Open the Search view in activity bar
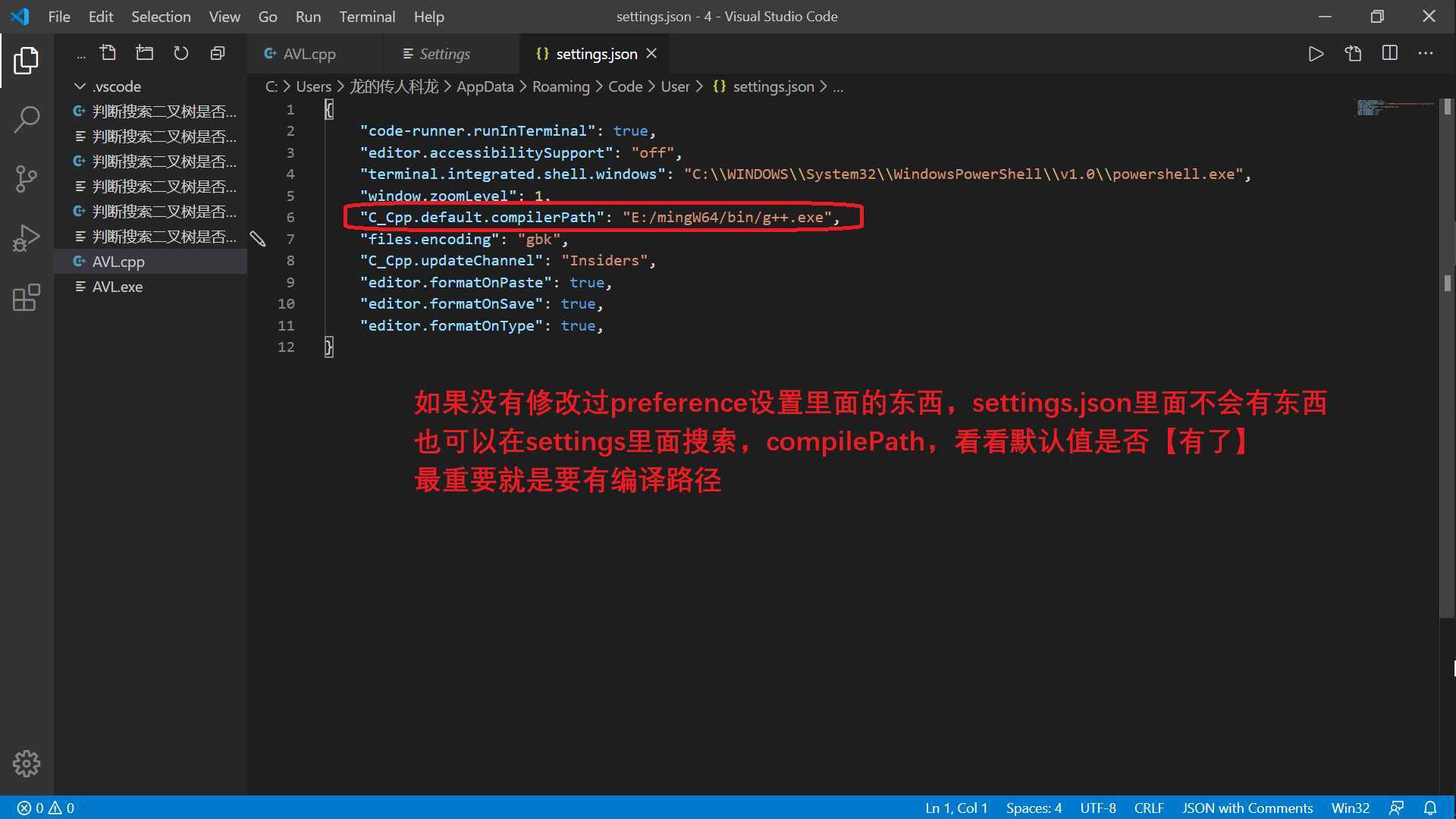 coord(26,120)
